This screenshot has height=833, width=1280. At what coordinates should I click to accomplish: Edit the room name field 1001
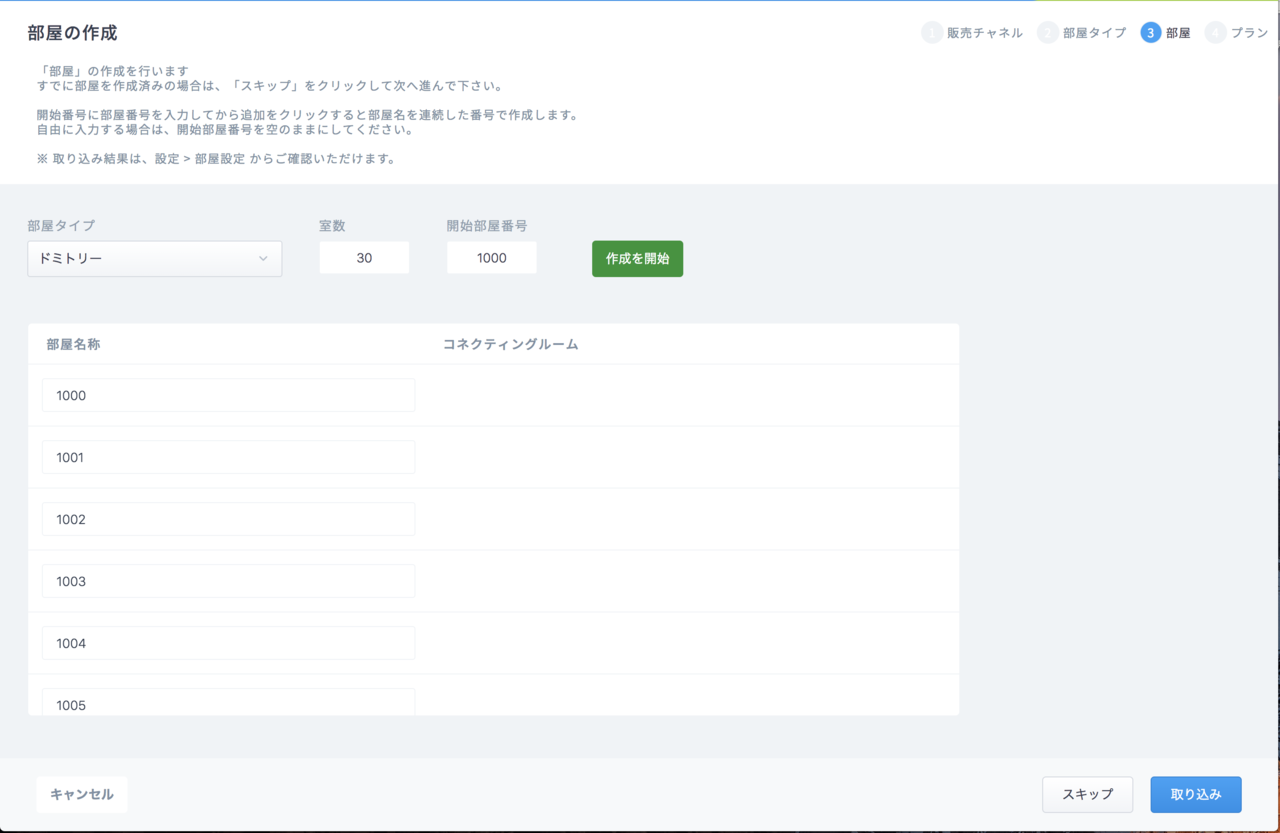(228, 457)
